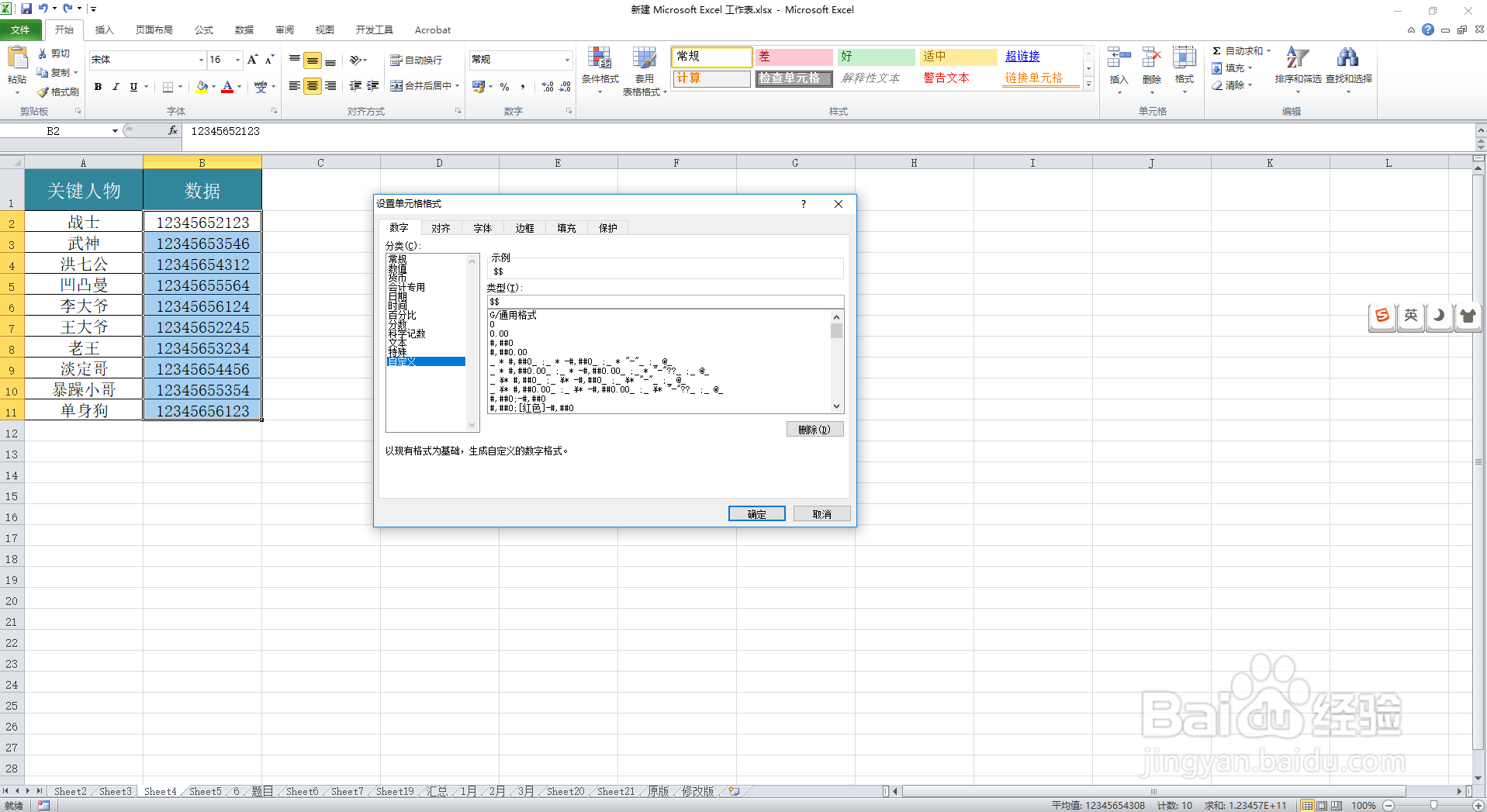This screenshot has width=1487, height=812.
Task: Open Find and Select binoculars icon
Action: [x=1348, y=57]
